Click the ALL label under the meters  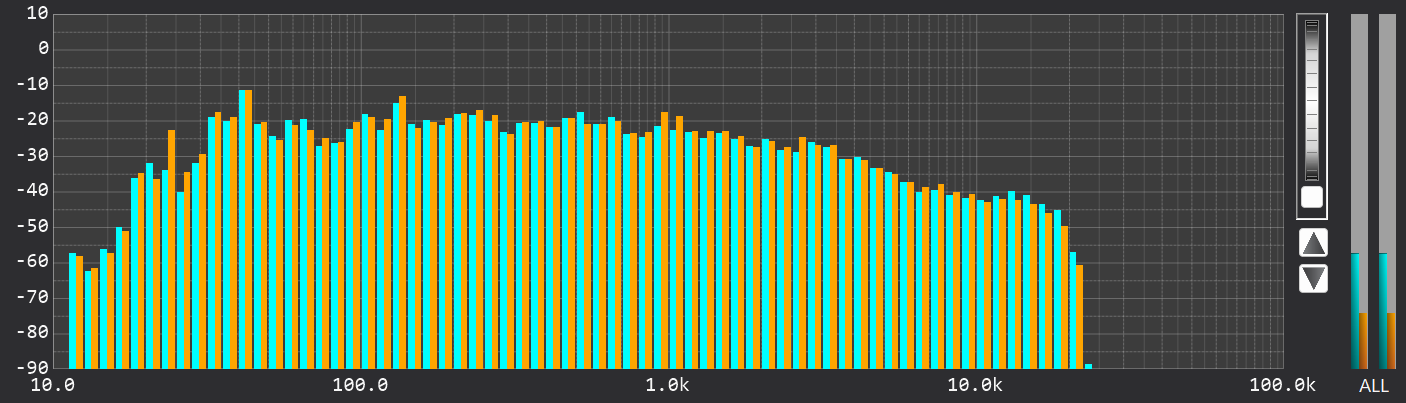[x=1373, y=386]
